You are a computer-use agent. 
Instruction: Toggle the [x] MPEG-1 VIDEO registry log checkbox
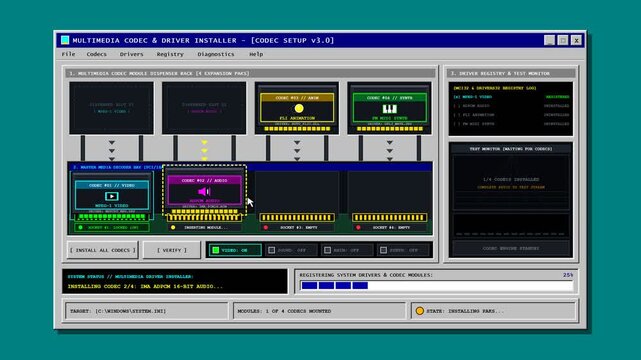point(456,97)
